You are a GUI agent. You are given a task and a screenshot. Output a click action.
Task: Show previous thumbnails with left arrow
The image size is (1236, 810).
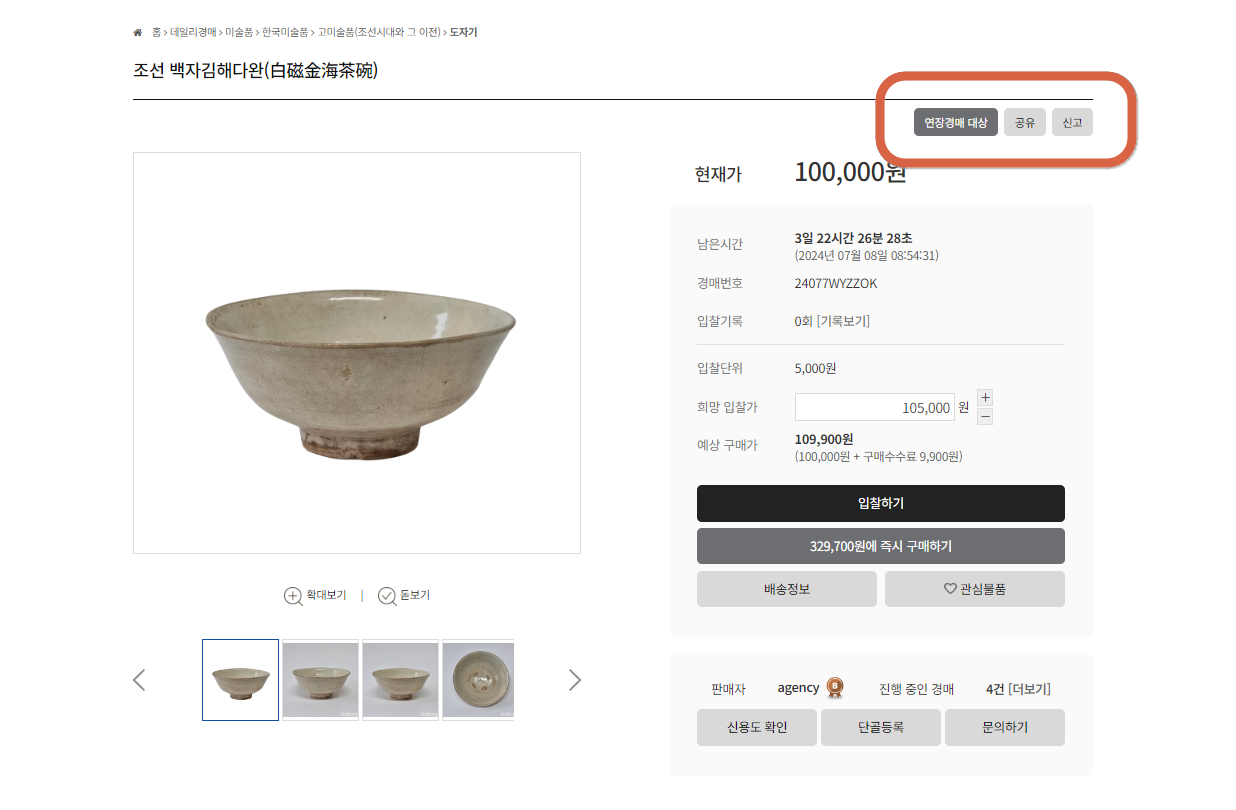click(x=139, y=680)
